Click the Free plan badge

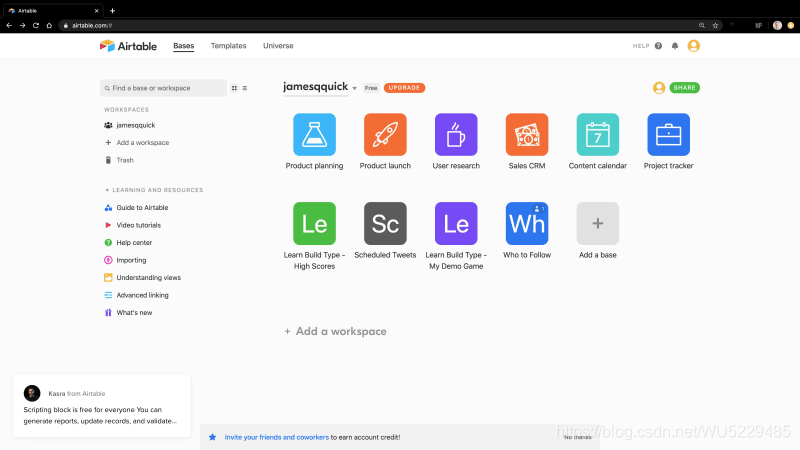pos(371,88)
